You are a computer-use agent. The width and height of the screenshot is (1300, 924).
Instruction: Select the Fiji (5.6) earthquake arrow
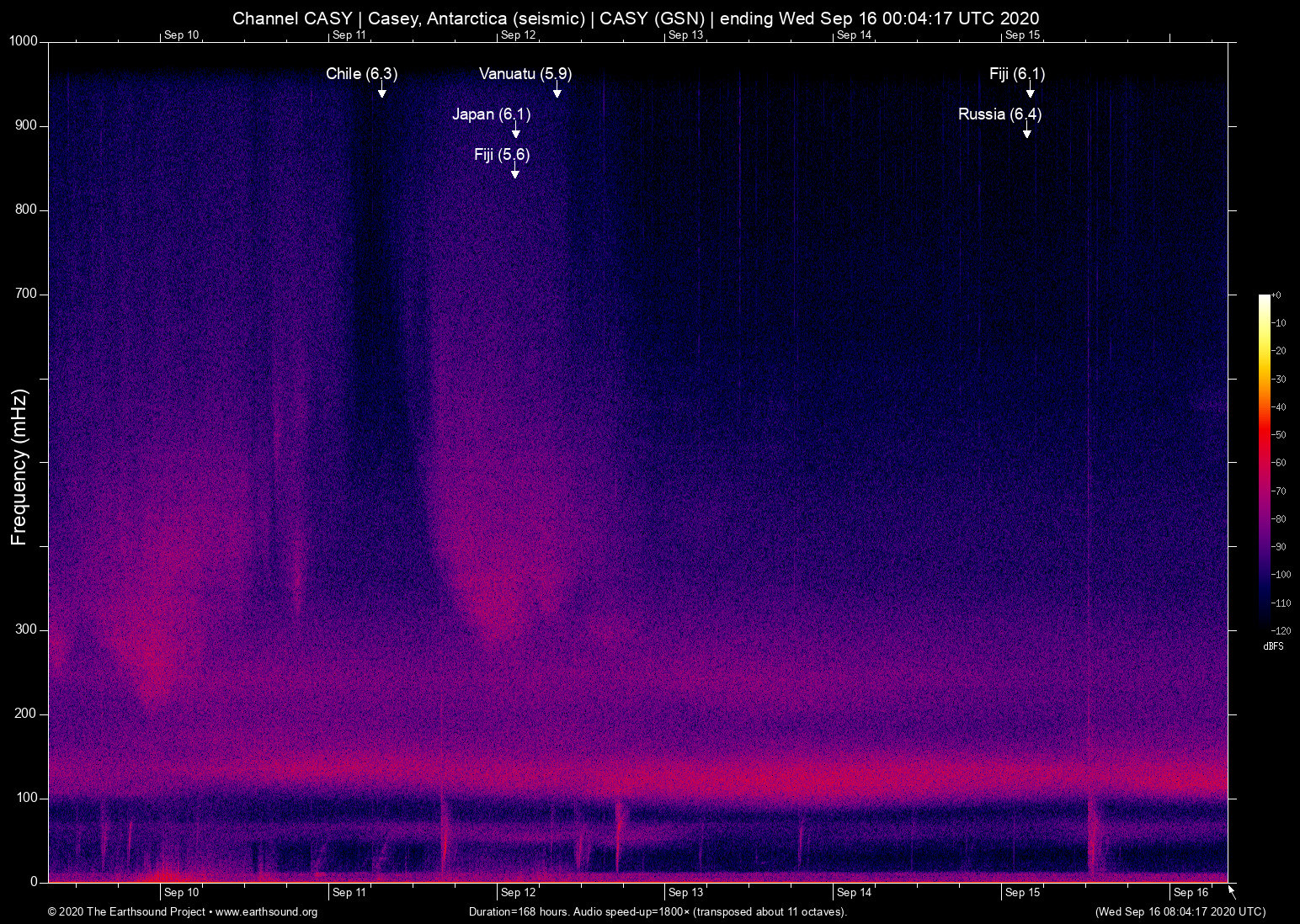click(x=515, y=173)
